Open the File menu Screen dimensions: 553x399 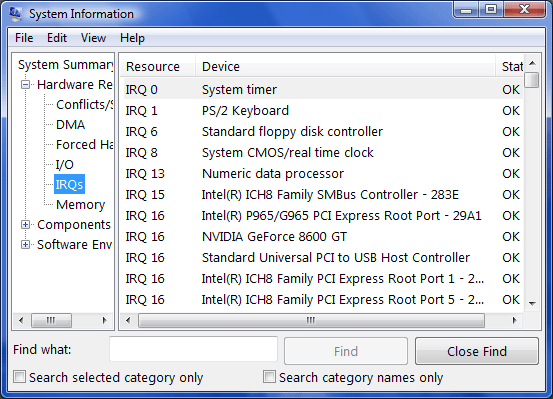[x=24, y=38]
